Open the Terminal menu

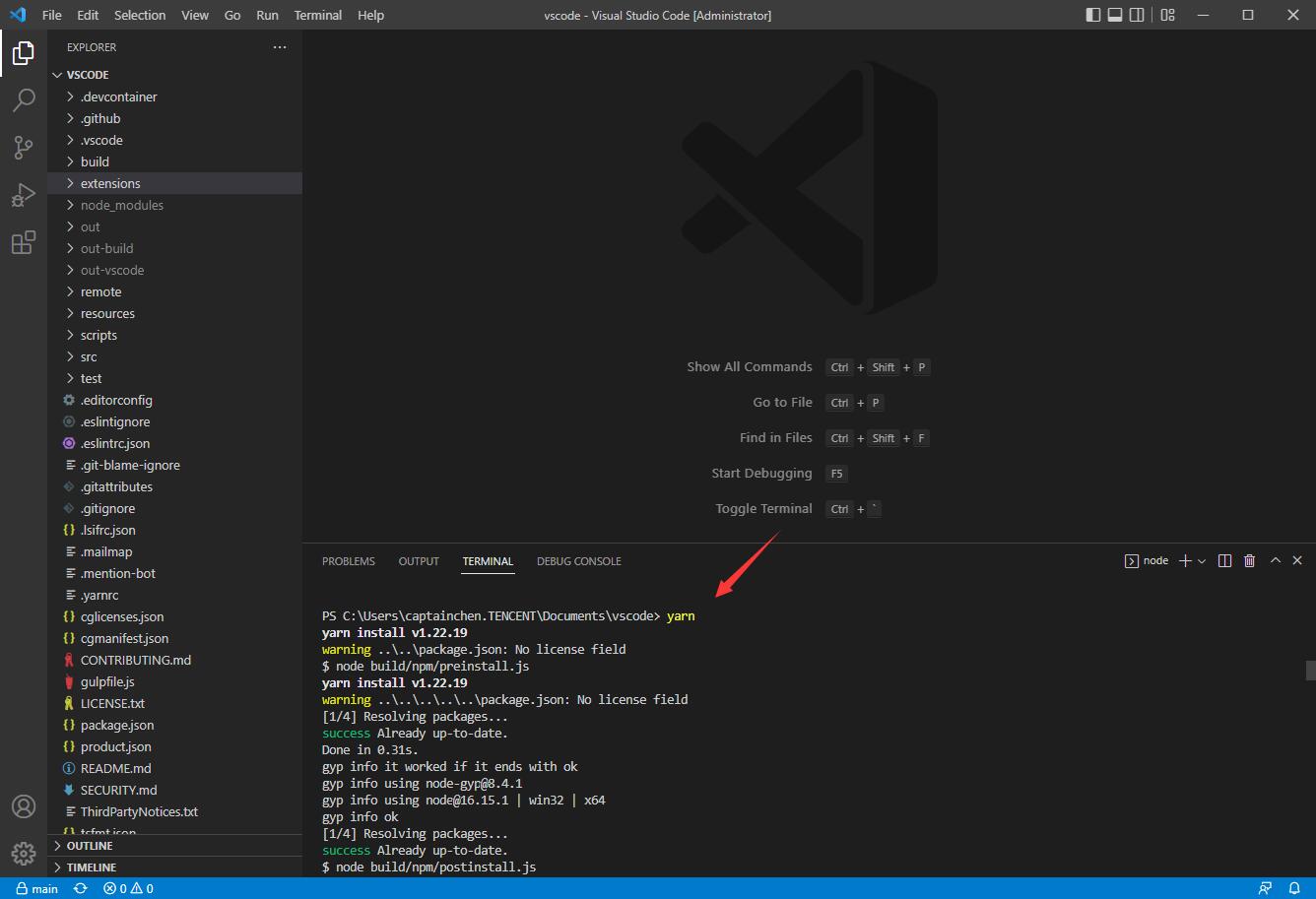318,15
